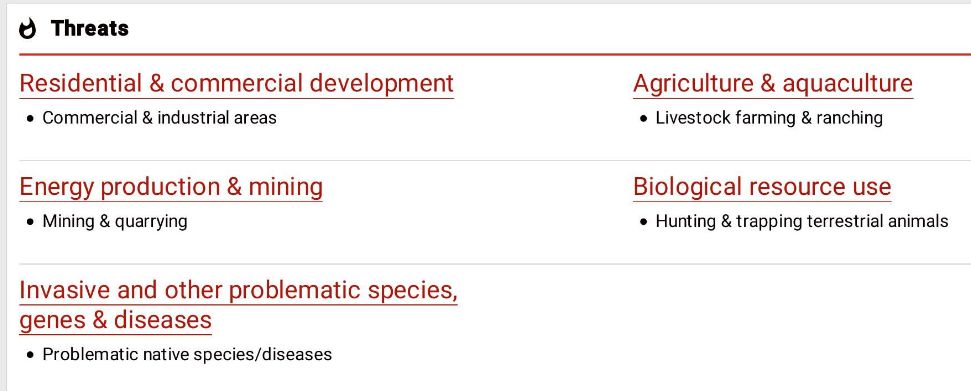
Task: Follow the Energy production & mining link
Action: point(171,187)
